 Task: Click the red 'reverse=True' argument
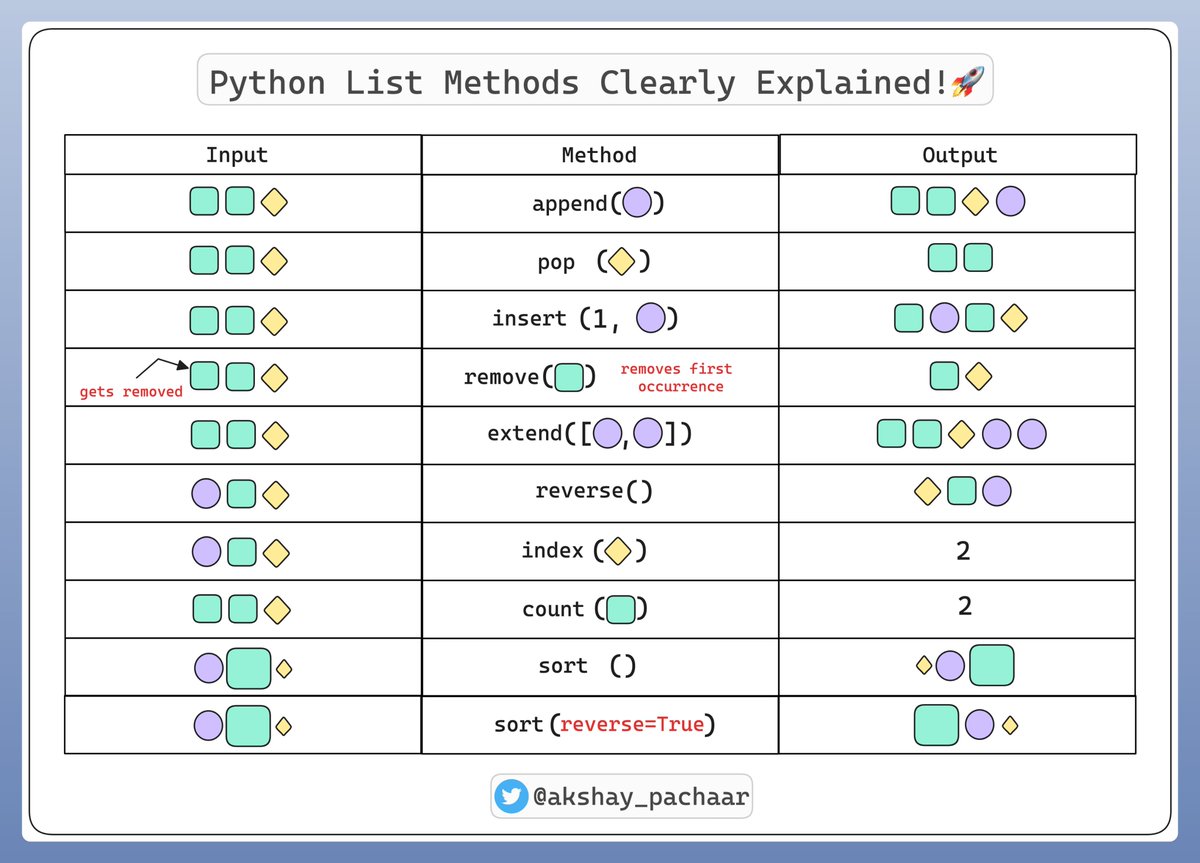tap(632, 724)
